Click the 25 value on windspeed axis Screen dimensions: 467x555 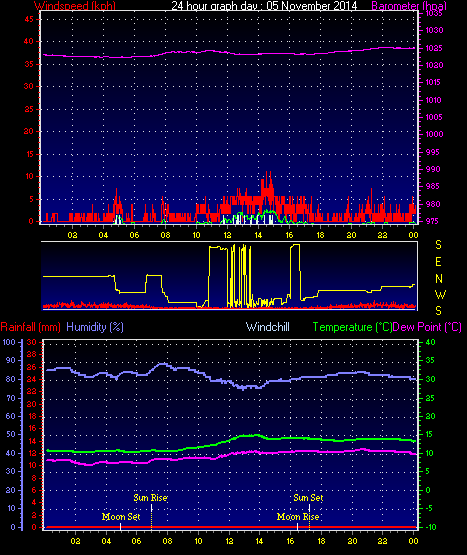point(29,109)
